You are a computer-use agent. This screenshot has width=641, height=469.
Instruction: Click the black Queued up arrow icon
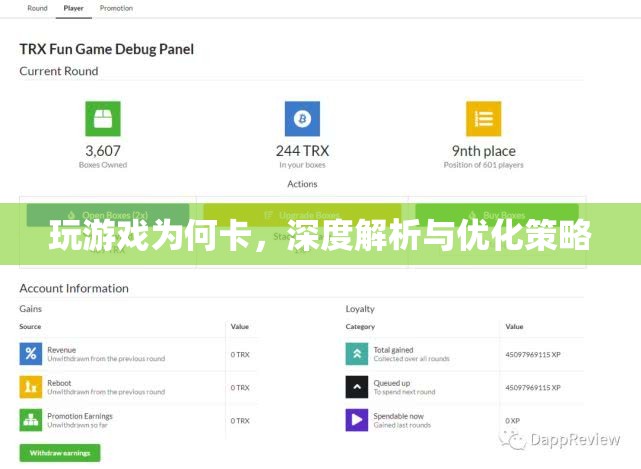[x=357, y=387]
